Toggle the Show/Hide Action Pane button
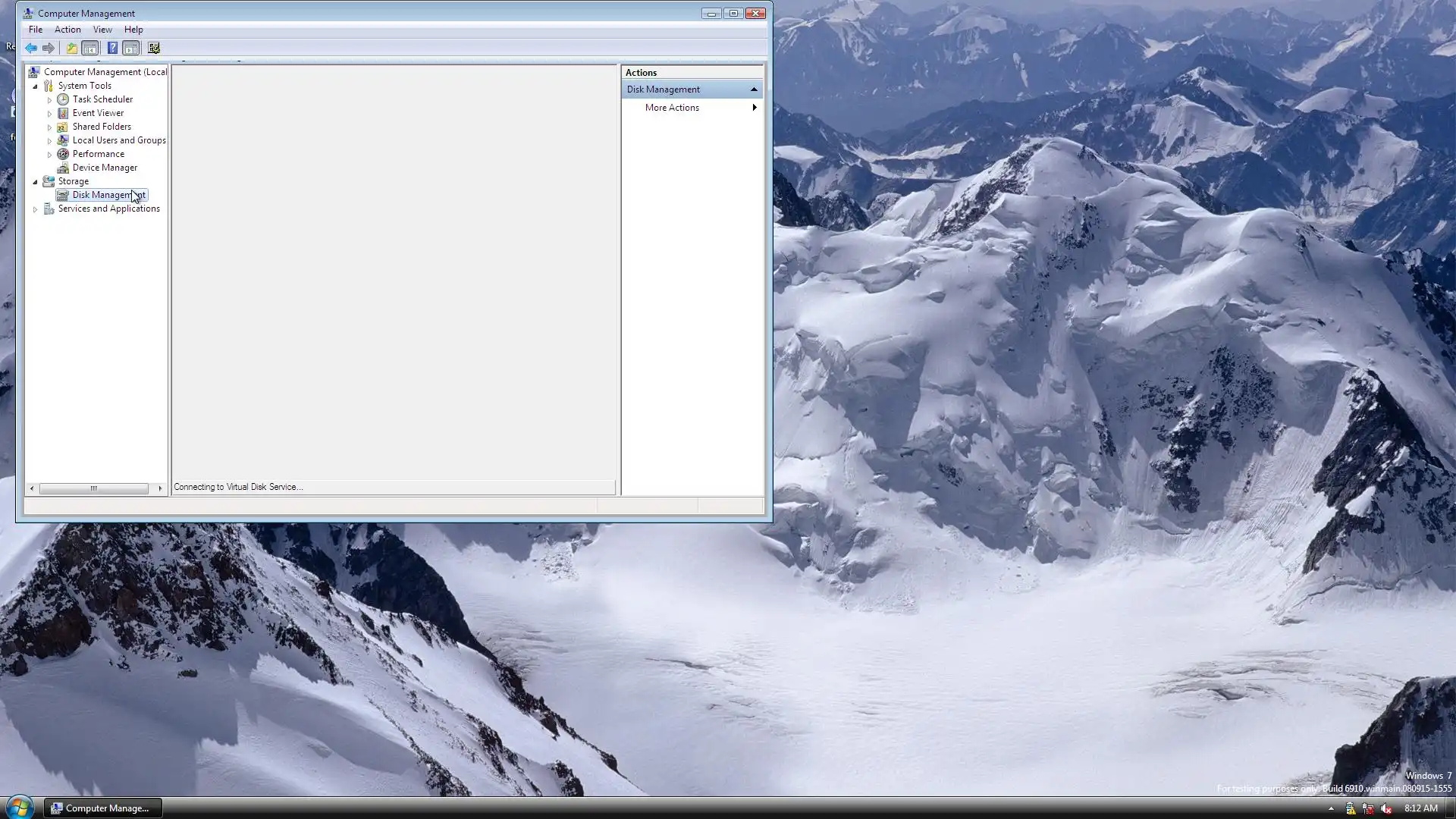 tap(131, 48)
